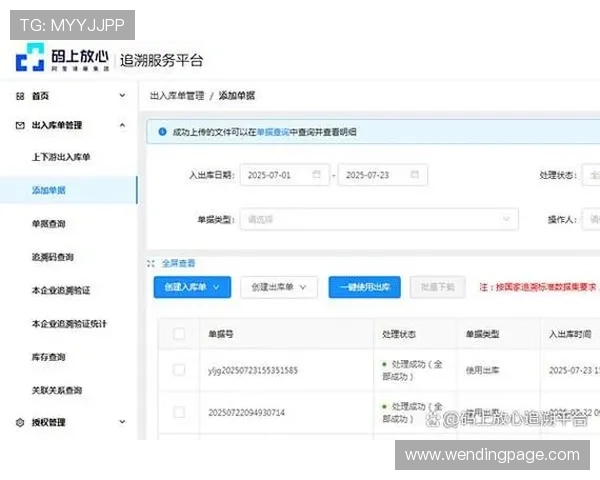
Task: Collapse the 出入库单管理 menu chevron
Action: (x=122, y=125)
